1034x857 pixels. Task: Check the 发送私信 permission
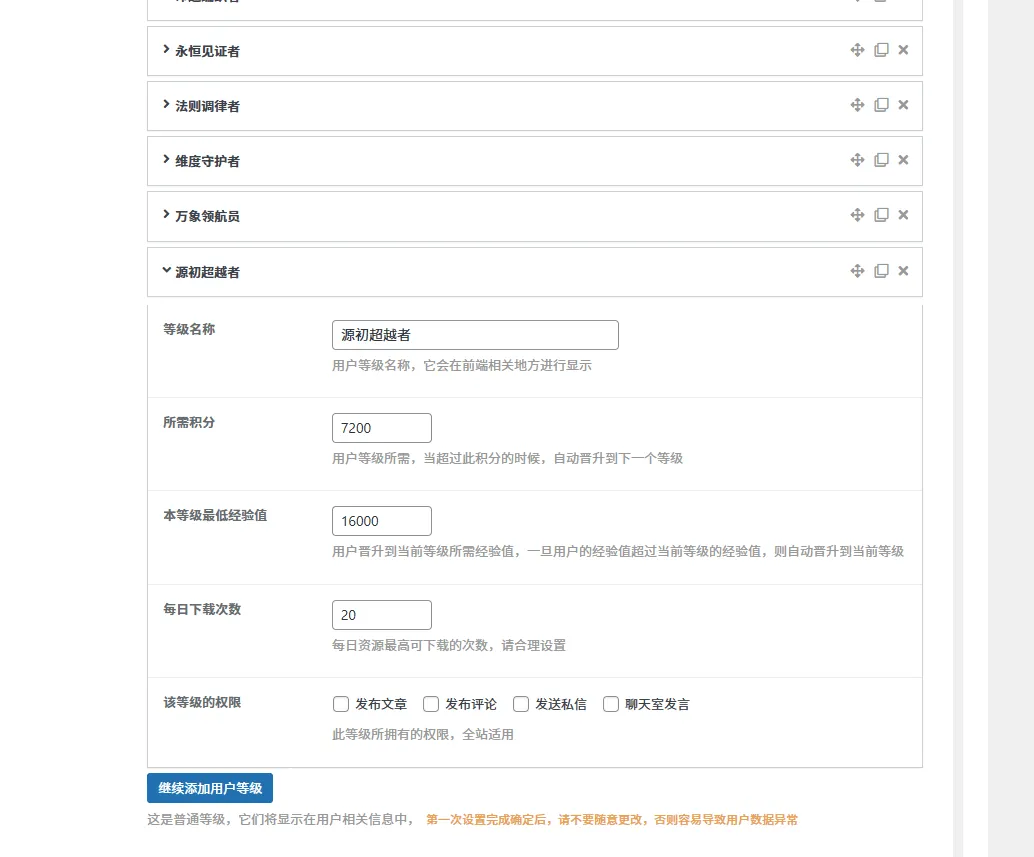(521, 704)
